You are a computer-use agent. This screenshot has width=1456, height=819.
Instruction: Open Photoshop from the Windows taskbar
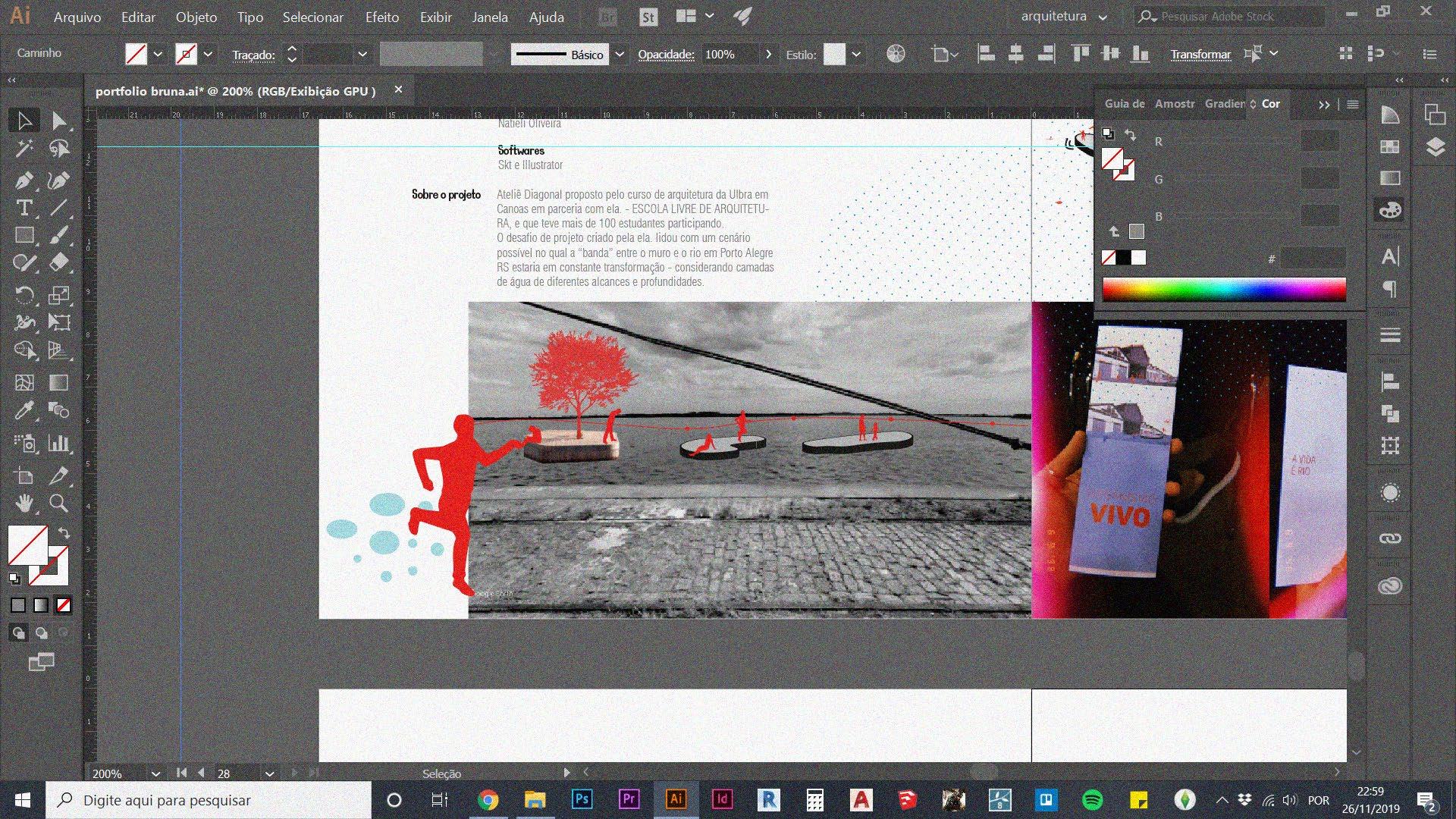[x=582, y=799]
